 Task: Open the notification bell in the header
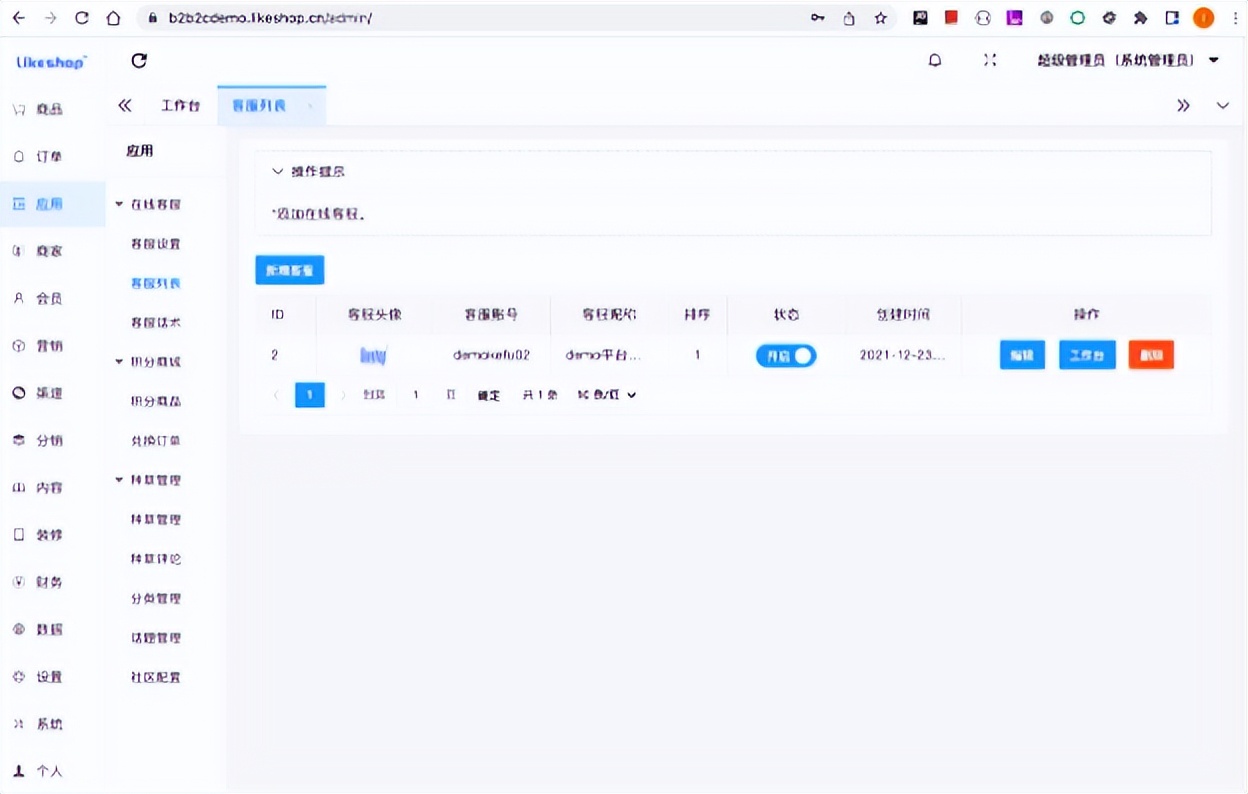pos(935,60)
